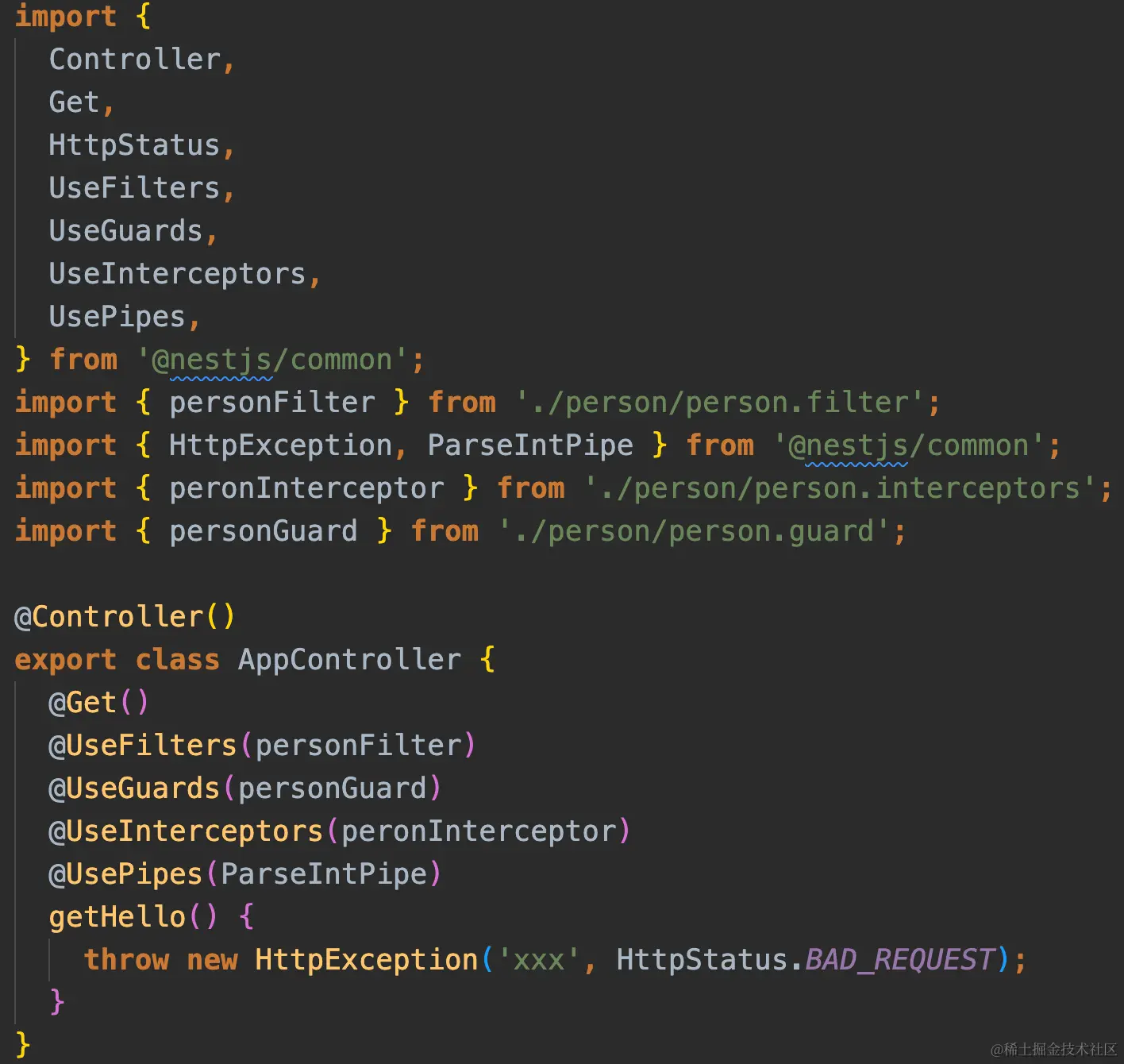The width and height of the screenshot is (1124, 1064).
Task: Click the 'BAD_REQUEST' constant
Action: pyautogui.click(x=900, y=960)
